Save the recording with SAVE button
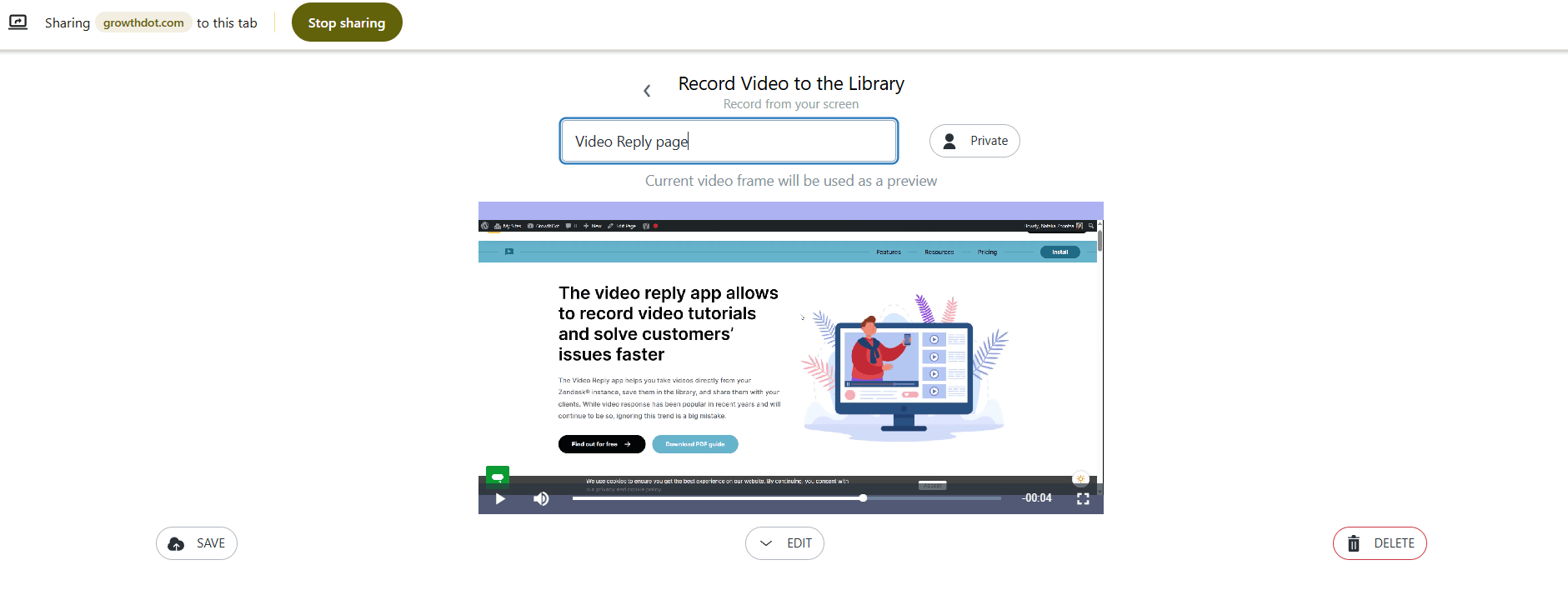Image resolution: width=1568 pixels, height=605 pixels. tap(197, 543)
